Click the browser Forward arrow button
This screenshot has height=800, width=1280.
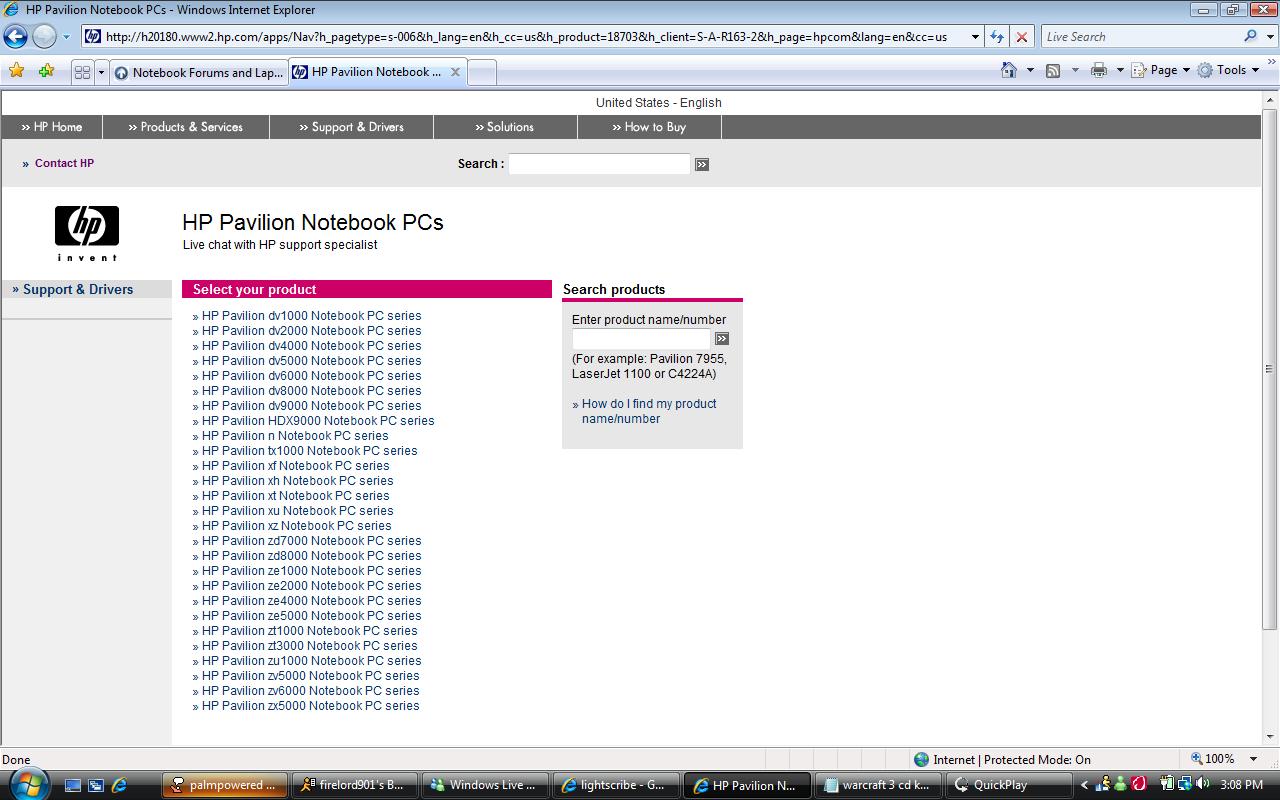tap(44, 37)
